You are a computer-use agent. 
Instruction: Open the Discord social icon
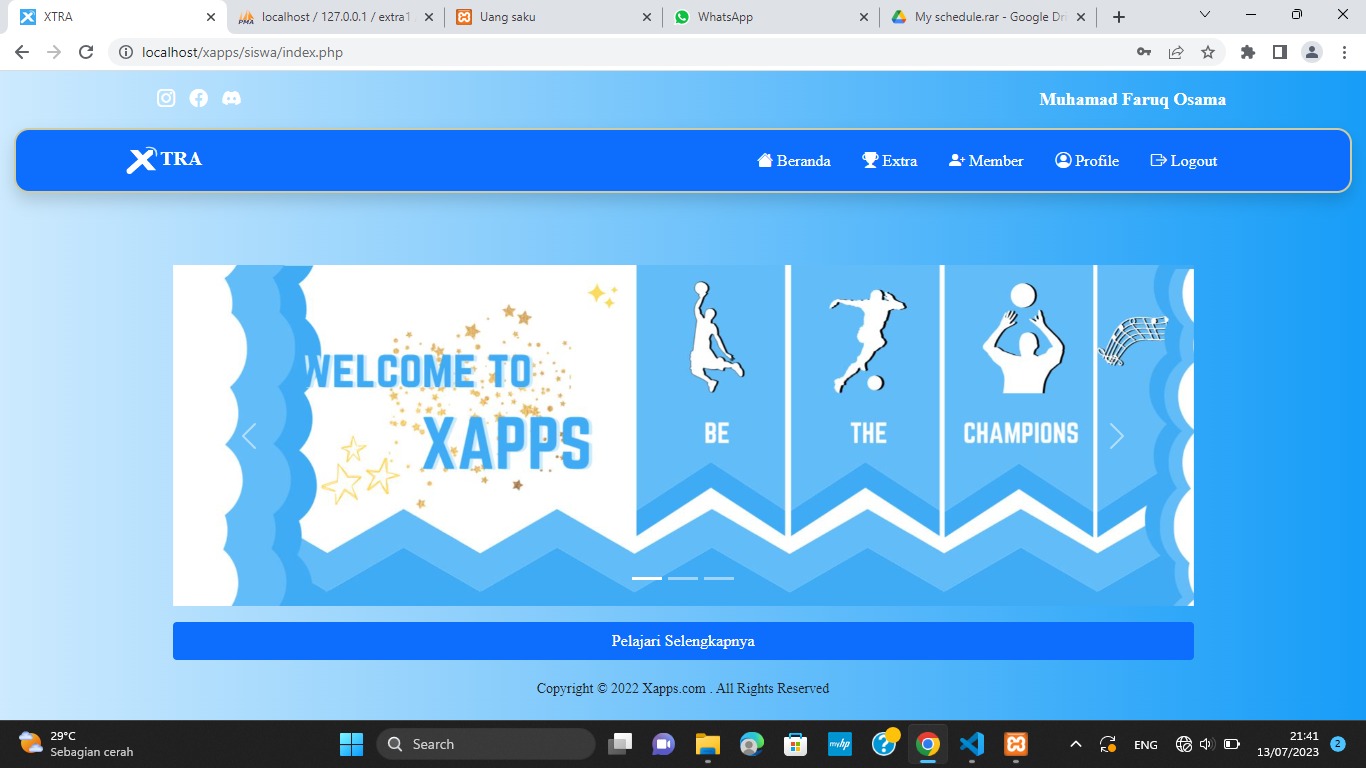[x=231, y=98]
